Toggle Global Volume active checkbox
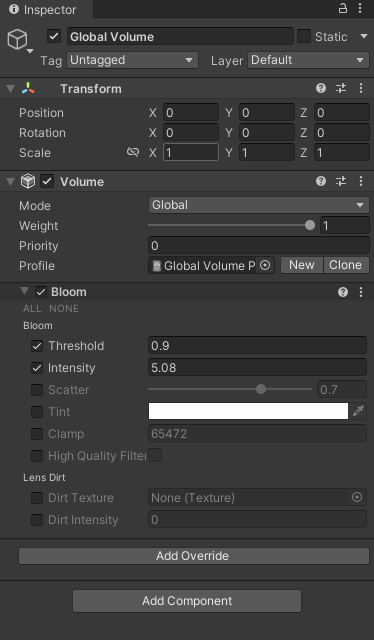The image size is (374, 640). 54,36
